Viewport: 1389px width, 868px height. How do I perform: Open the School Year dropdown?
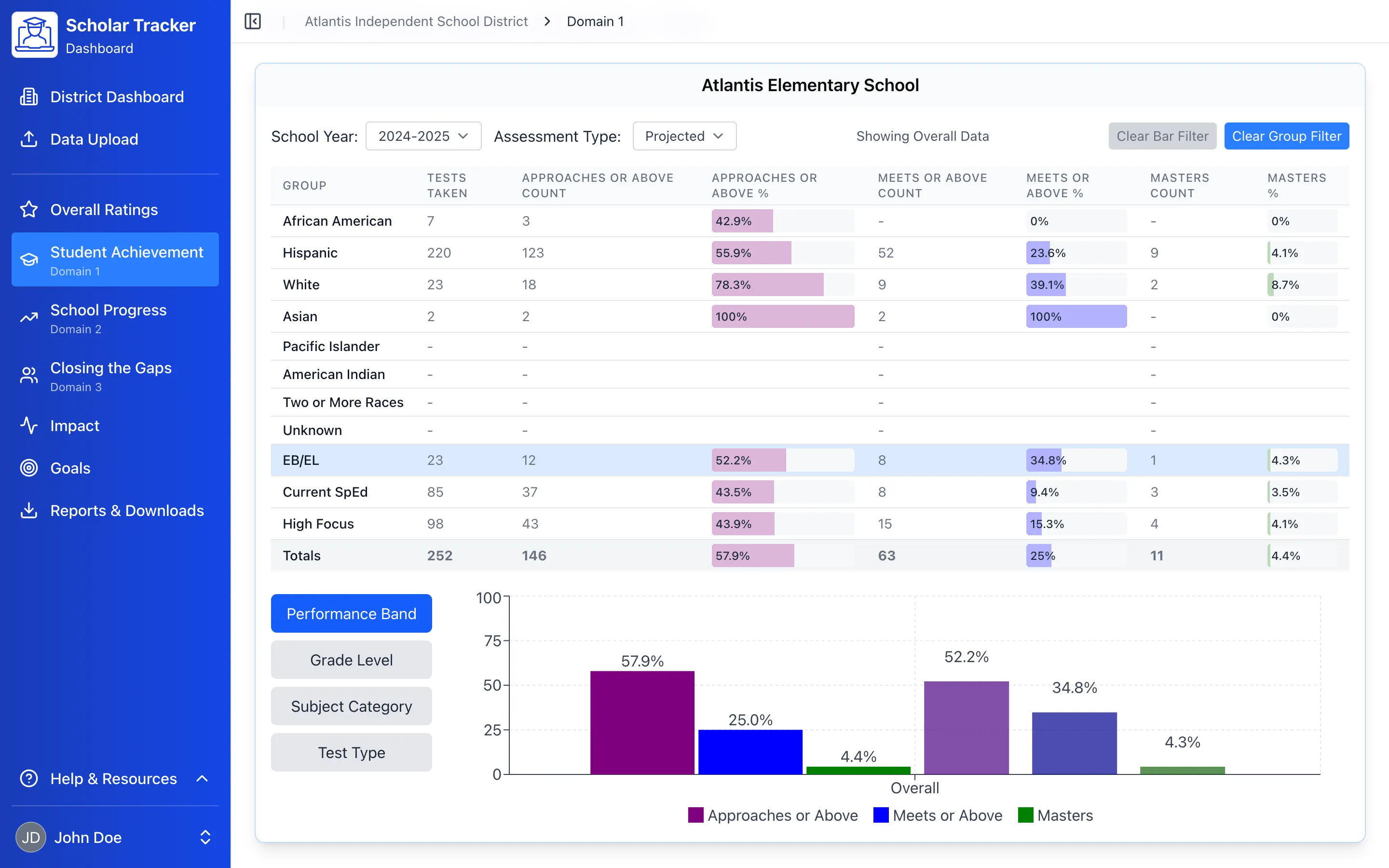423,136
